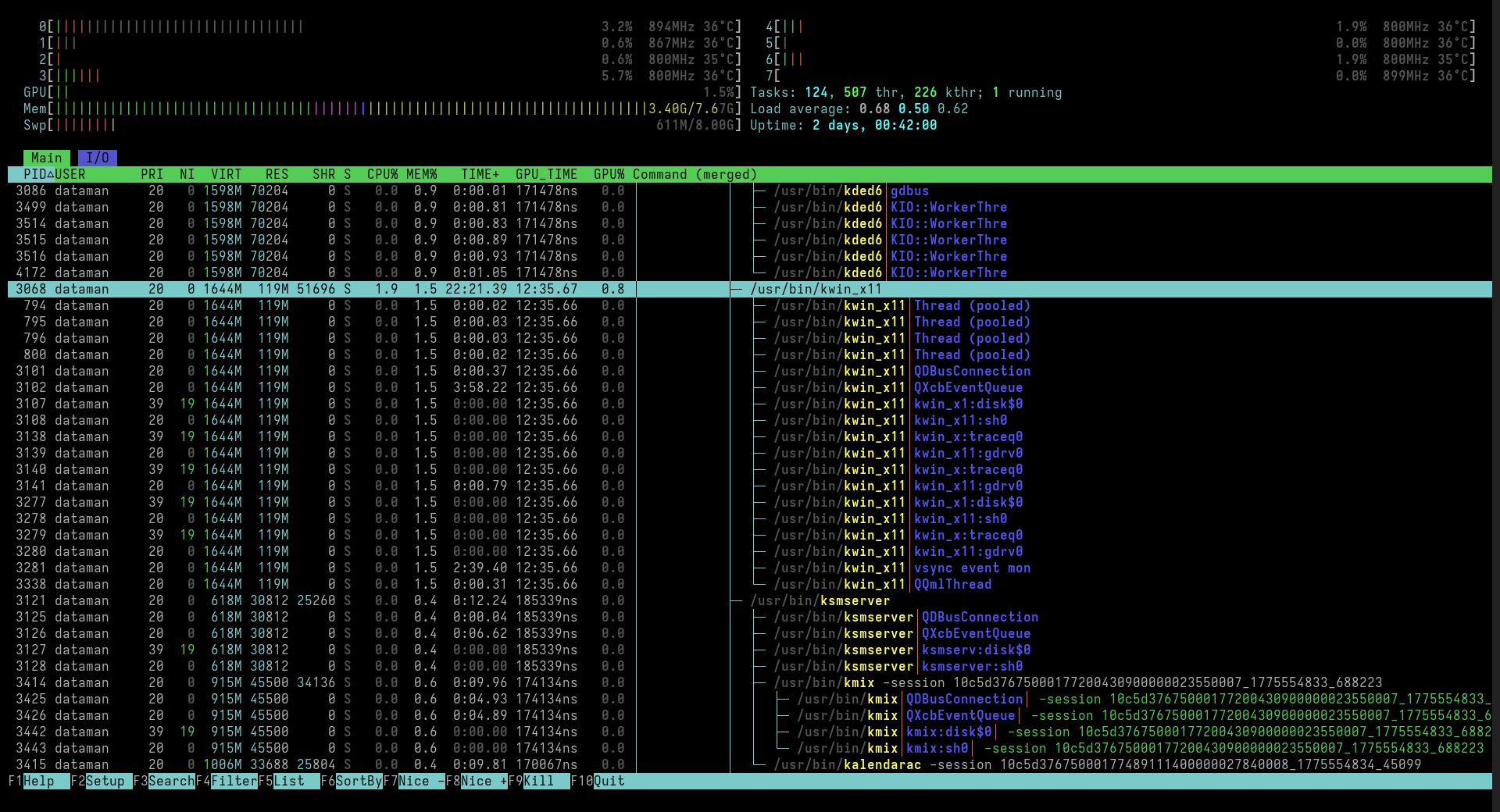The image size is (1500, 812).
Task: Click the TIME+ column header
Action: [x=480, y=174]
